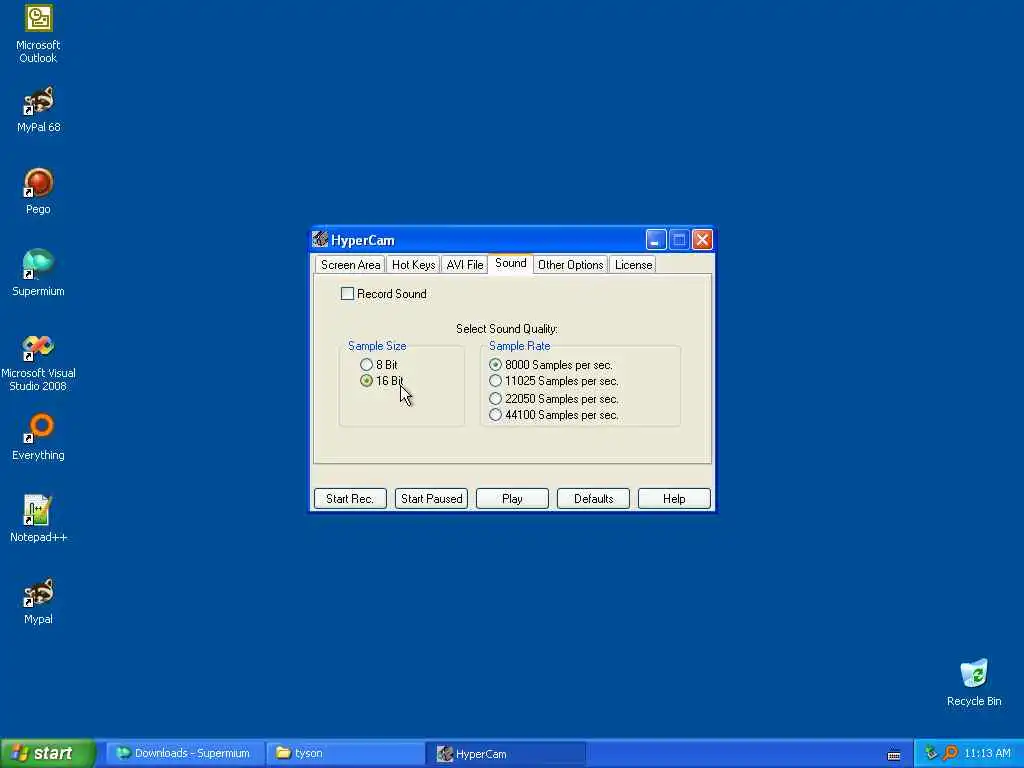Switch to the Screen Area tab
The width and height of the screenshot is (1024, 768).
[350, 264]
